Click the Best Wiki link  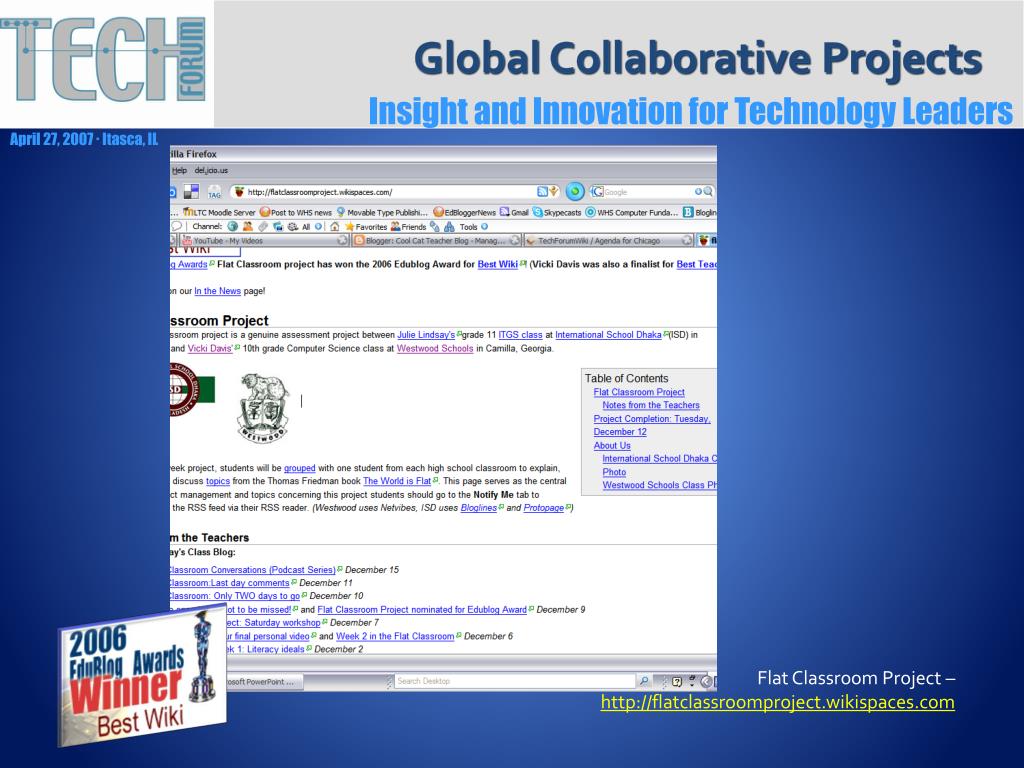pyautogui.click(x=498, y=264)
